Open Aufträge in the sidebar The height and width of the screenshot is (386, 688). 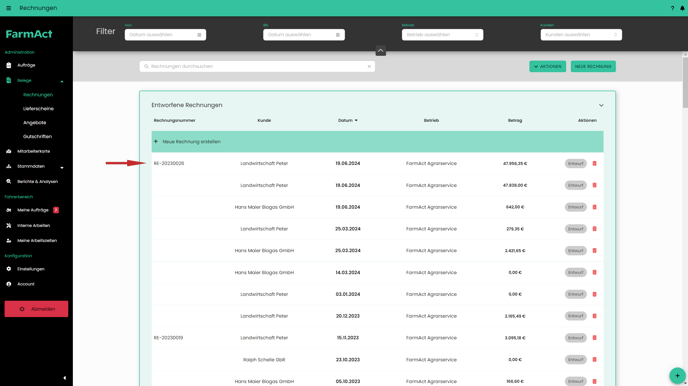26,65
